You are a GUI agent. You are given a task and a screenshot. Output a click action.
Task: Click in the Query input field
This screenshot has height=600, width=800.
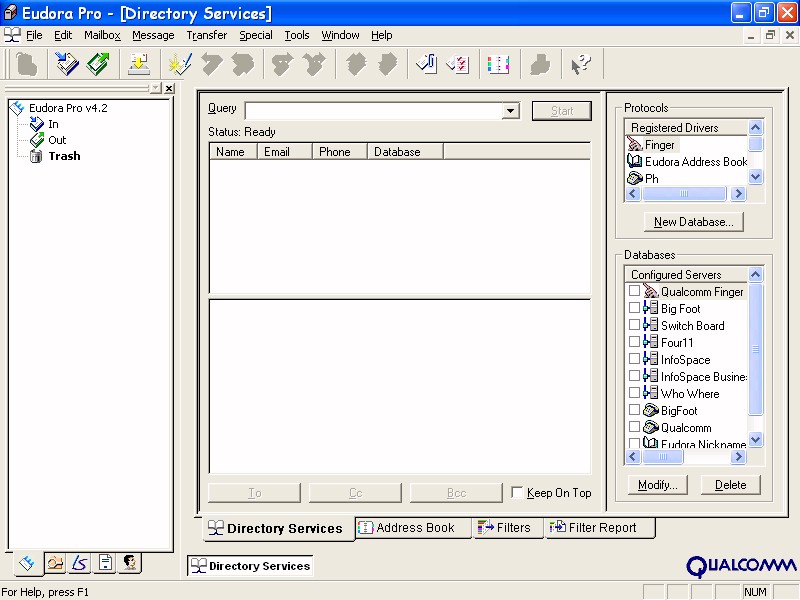[374, 111]
